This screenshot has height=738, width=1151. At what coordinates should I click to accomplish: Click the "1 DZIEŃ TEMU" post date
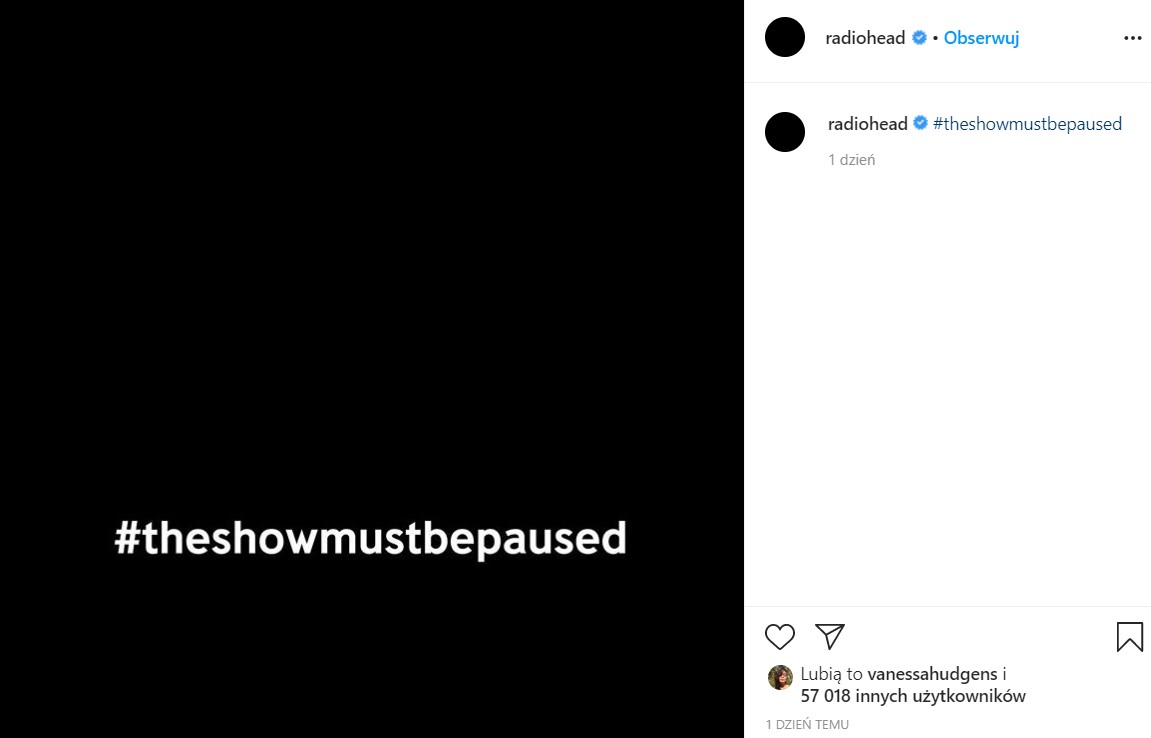pos(807,724)
